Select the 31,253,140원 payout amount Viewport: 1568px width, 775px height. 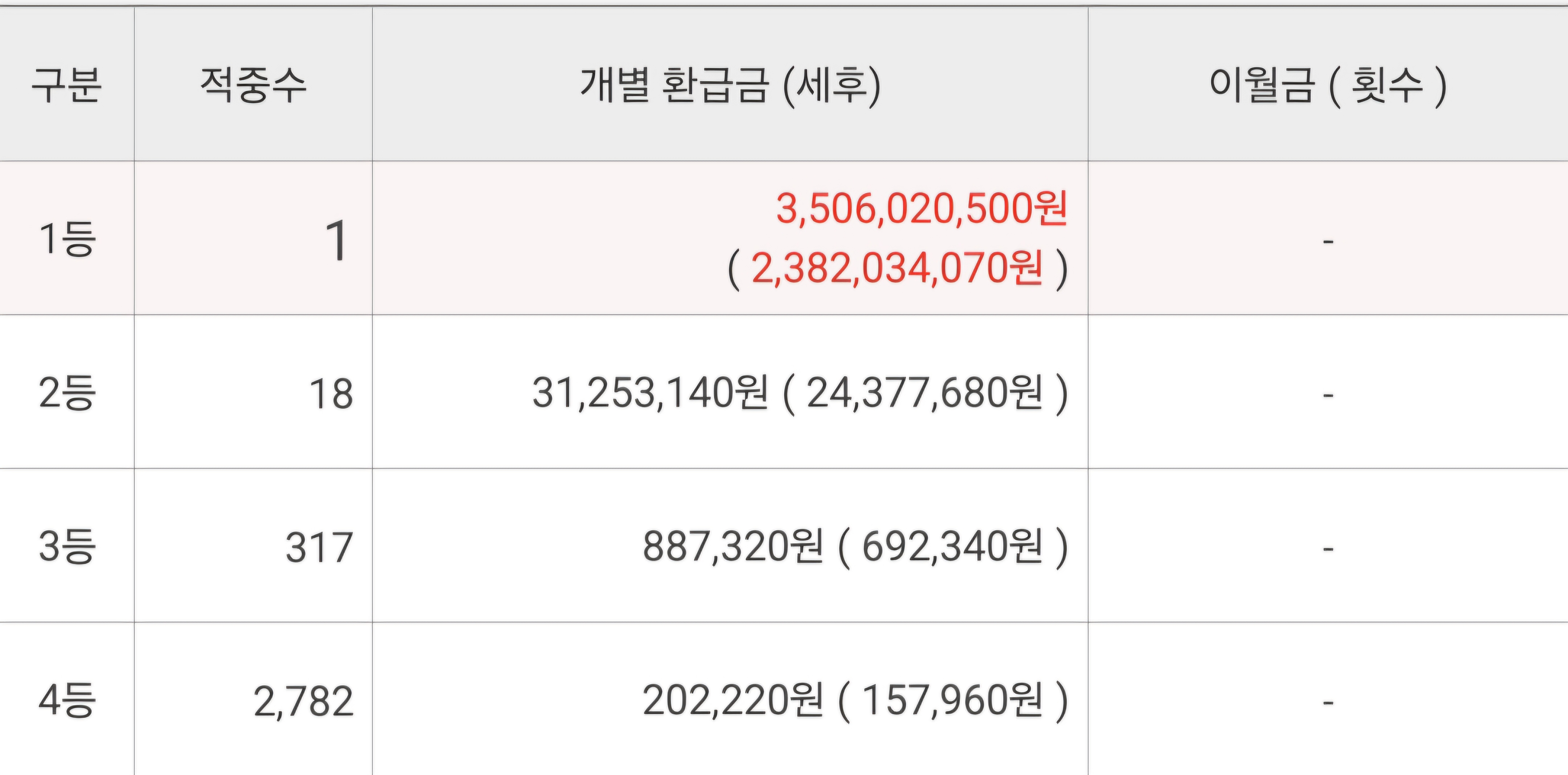point(649,392)
